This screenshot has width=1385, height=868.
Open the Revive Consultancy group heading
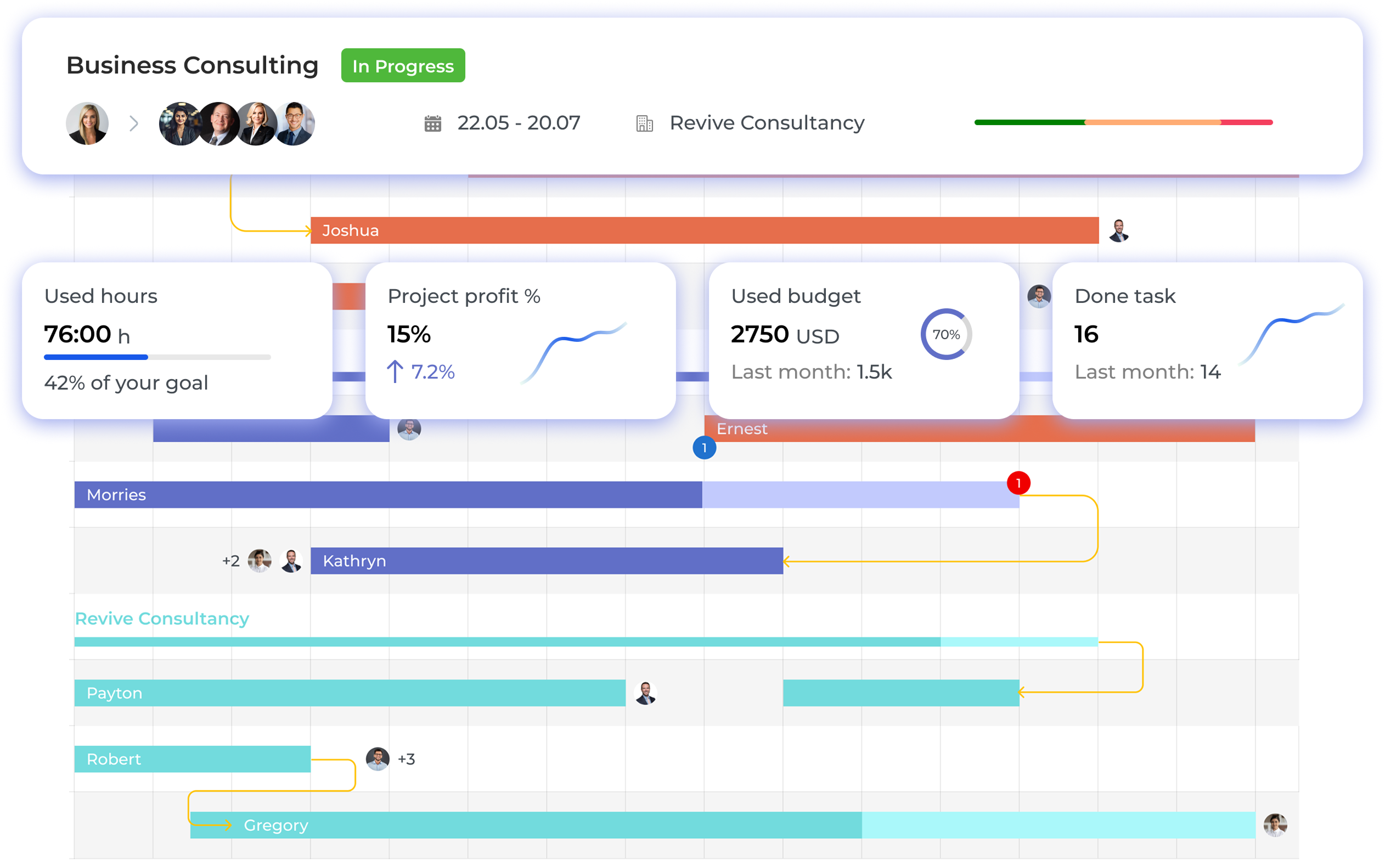click(x=162, y=618)
